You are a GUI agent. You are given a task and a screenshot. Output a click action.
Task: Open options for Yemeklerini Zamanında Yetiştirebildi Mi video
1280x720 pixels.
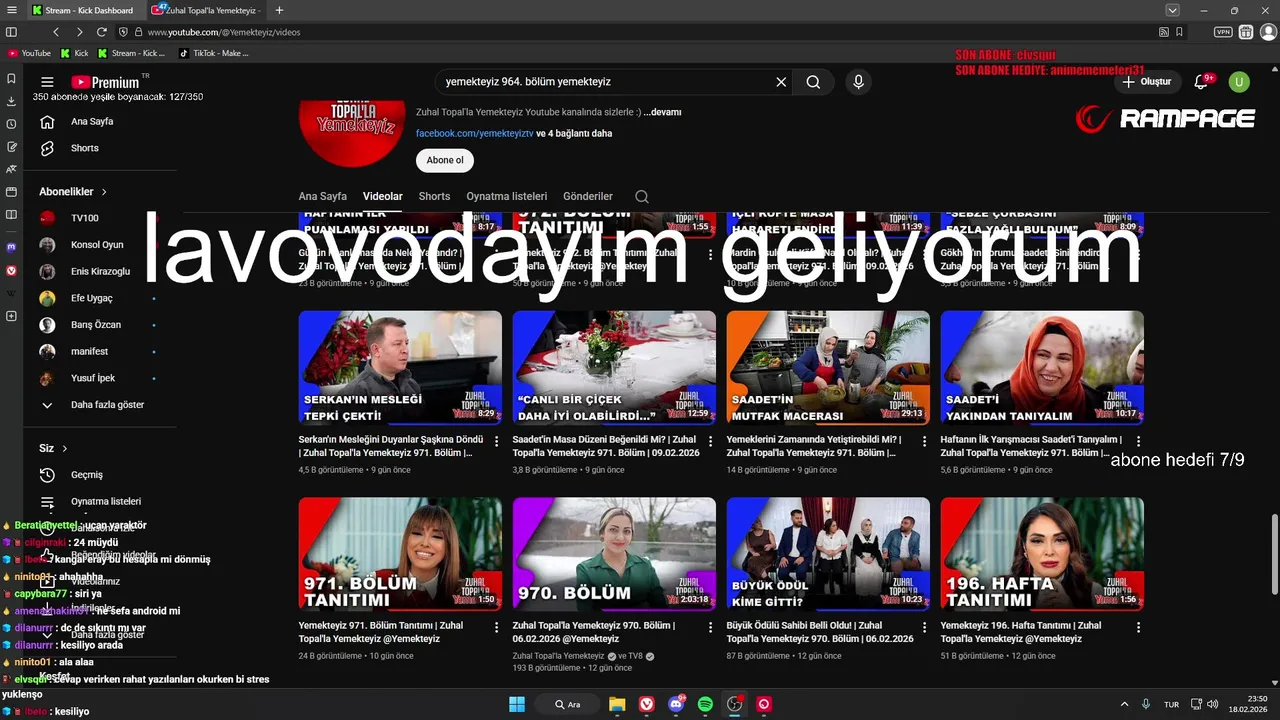(x=924, y=441)
